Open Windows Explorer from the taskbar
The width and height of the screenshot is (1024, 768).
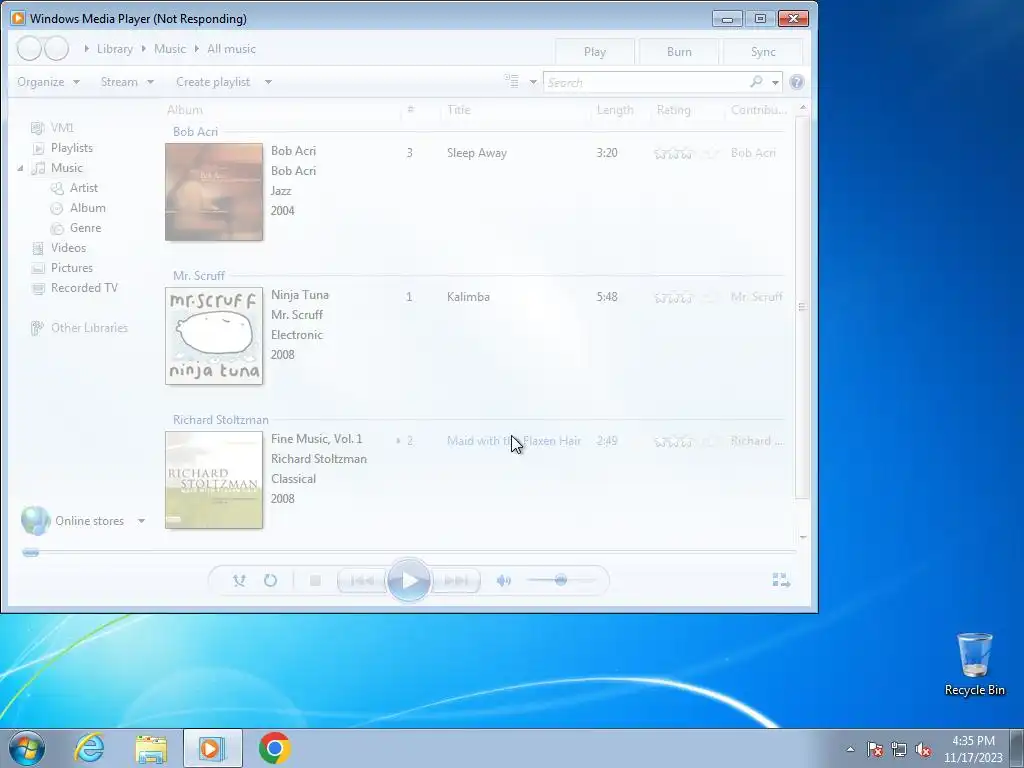click(151, 748)
